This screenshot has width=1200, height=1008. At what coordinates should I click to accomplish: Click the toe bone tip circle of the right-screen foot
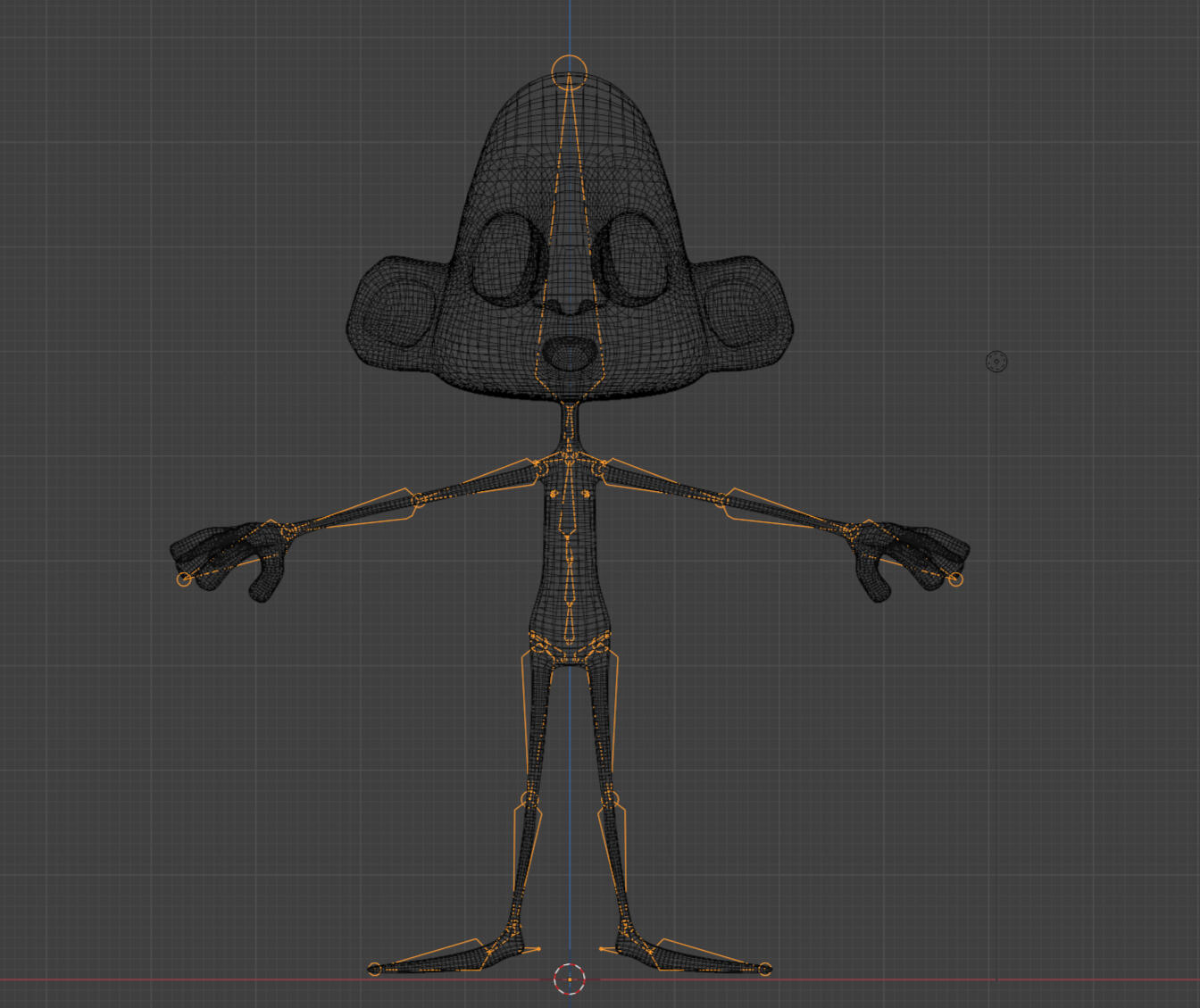pyautogui.click(x=765, y=969)
